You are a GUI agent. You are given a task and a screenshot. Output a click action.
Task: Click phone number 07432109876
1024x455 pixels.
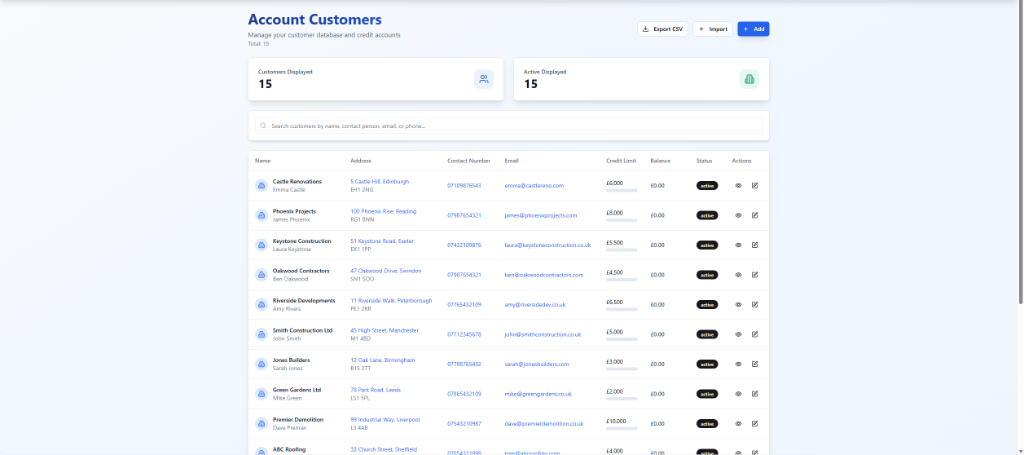464,245
